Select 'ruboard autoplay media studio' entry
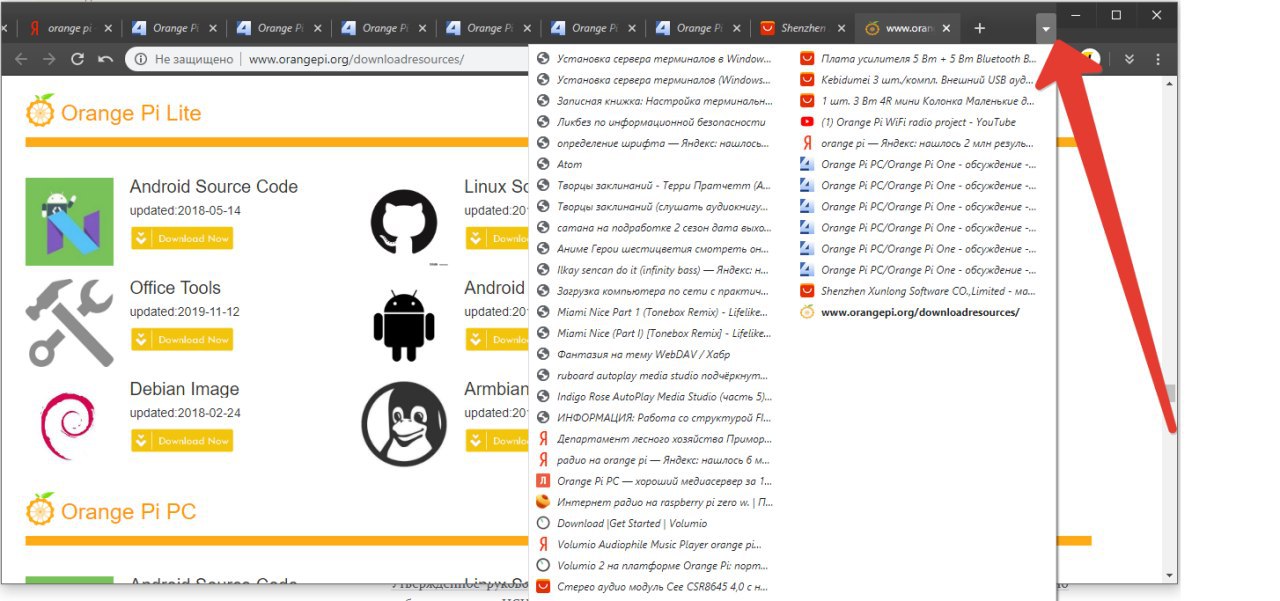Viewport: 1280px width, 601px height. click(653, 375)
